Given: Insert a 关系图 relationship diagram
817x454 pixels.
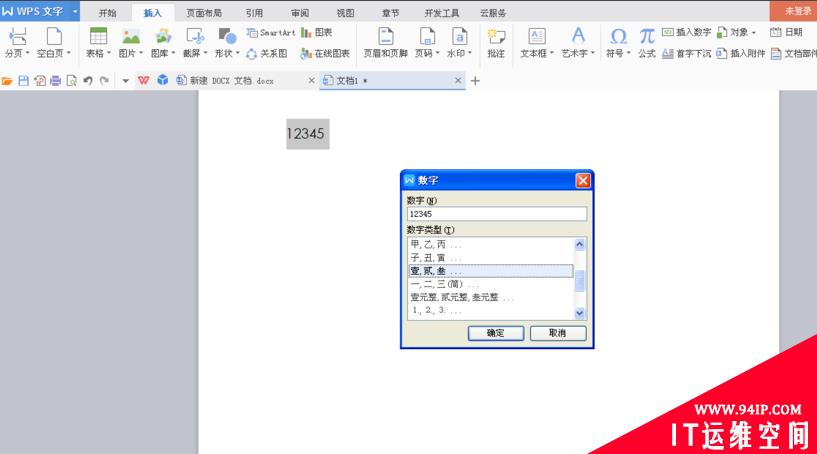Looking at the screenshot, I should pos(267,54).
